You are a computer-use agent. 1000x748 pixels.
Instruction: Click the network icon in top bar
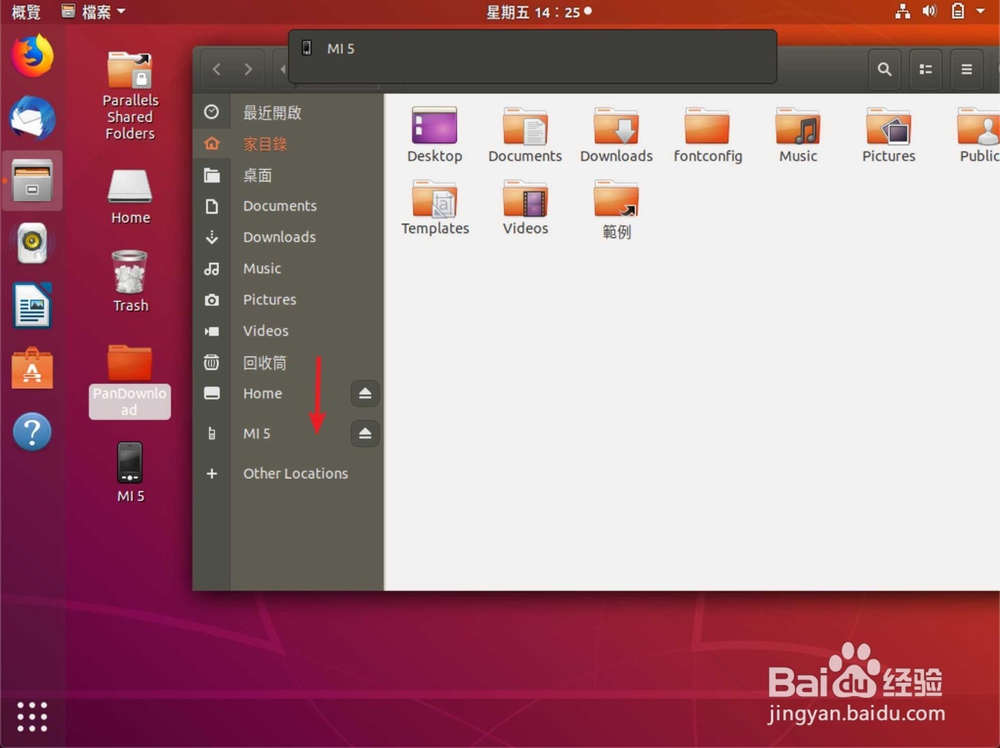click(902, 11)
